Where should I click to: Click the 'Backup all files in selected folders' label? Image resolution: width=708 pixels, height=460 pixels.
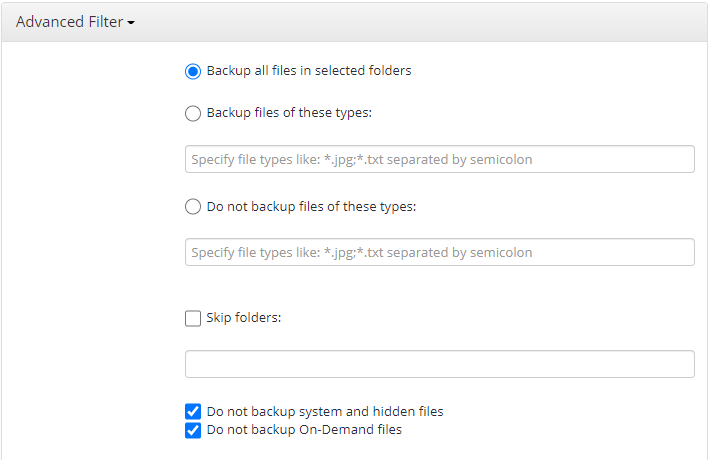pyautogui.click(x=309, y=71)
